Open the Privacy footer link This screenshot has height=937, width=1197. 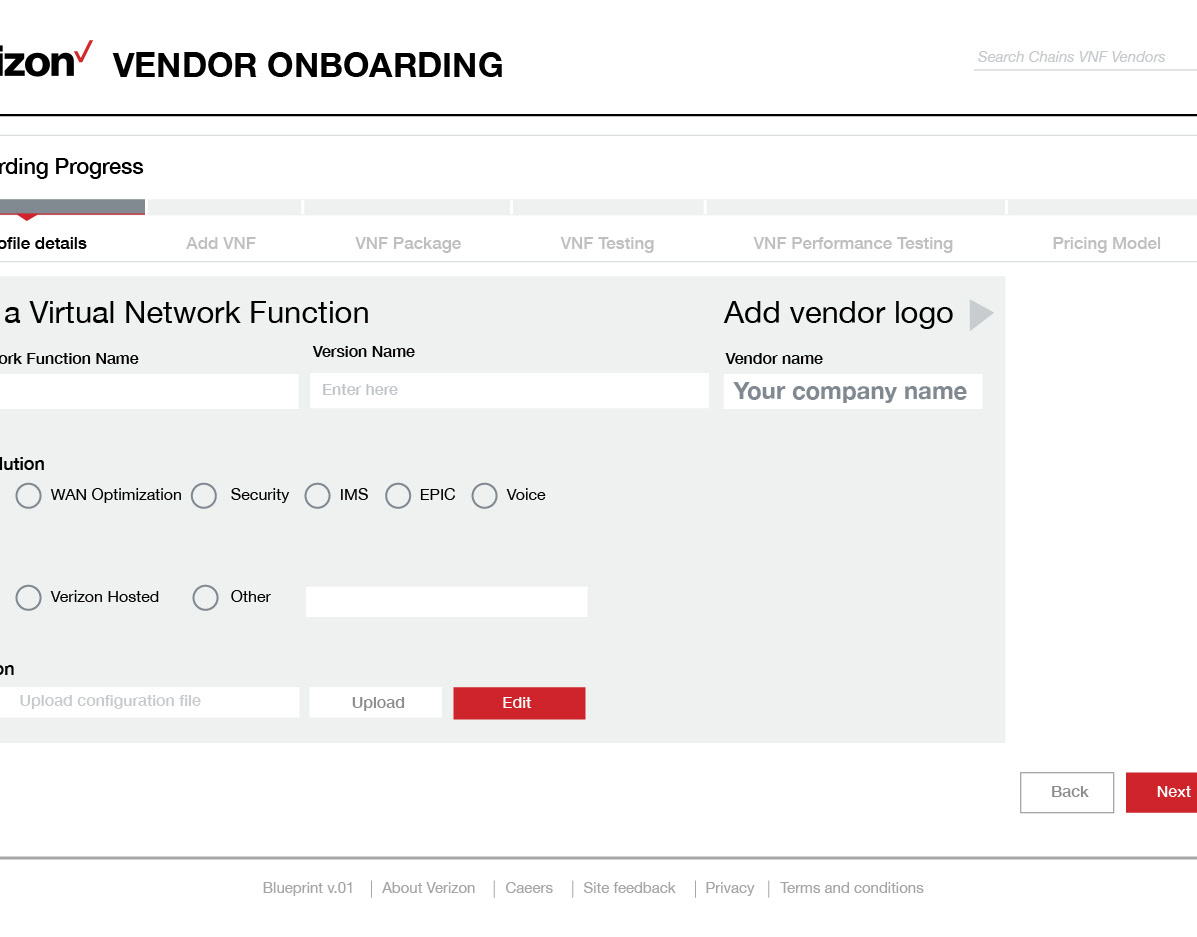pyautogui.click(x=730, y=888)
